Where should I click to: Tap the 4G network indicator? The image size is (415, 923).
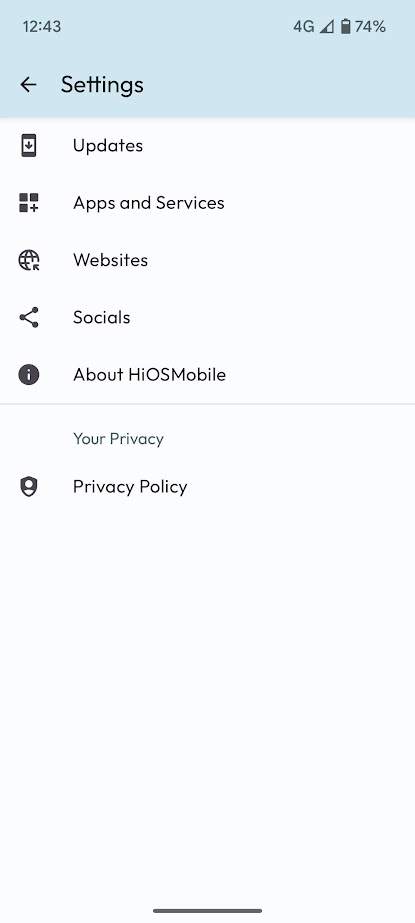click(x=304, y=26)
